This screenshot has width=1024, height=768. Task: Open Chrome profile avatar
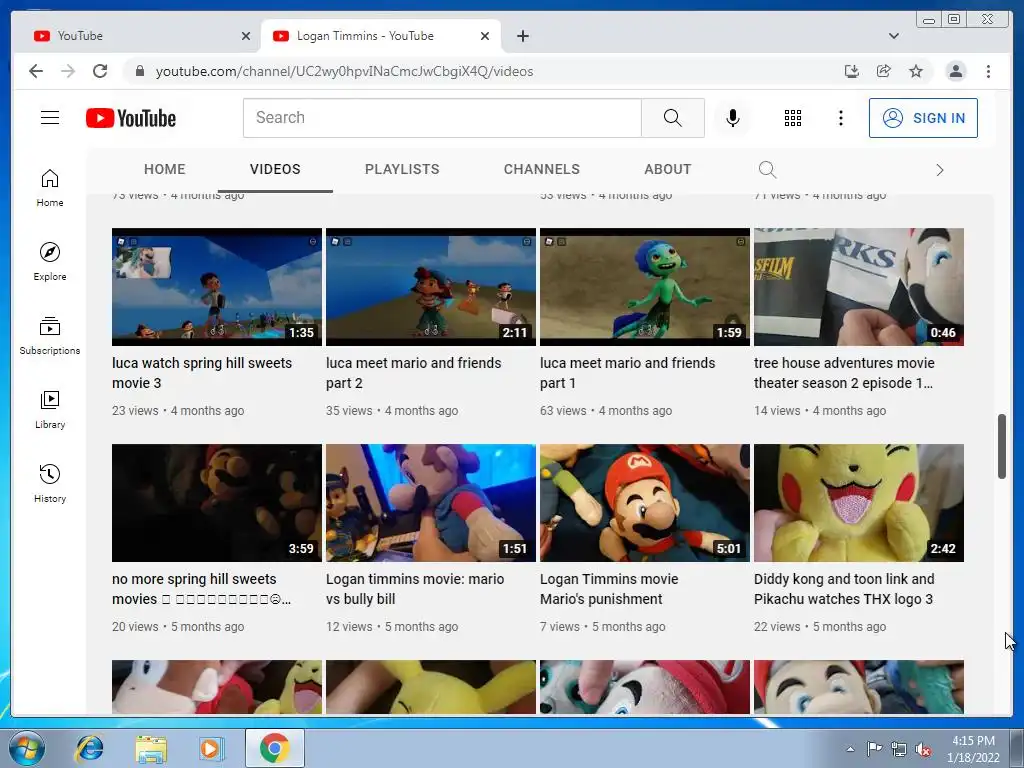(955, 71)
